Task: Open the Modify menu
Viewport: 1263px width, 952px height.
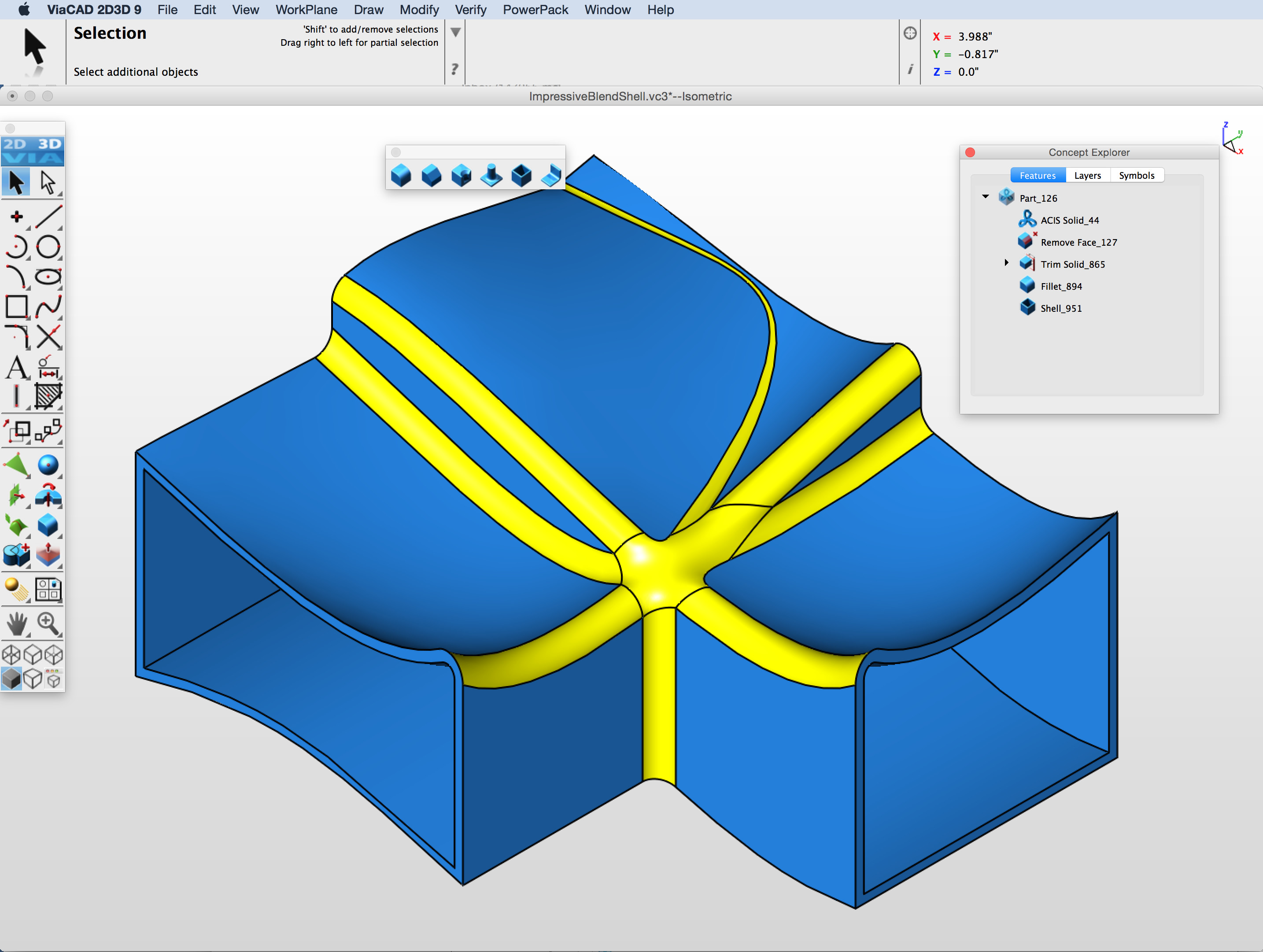Action: click(419, 10)
